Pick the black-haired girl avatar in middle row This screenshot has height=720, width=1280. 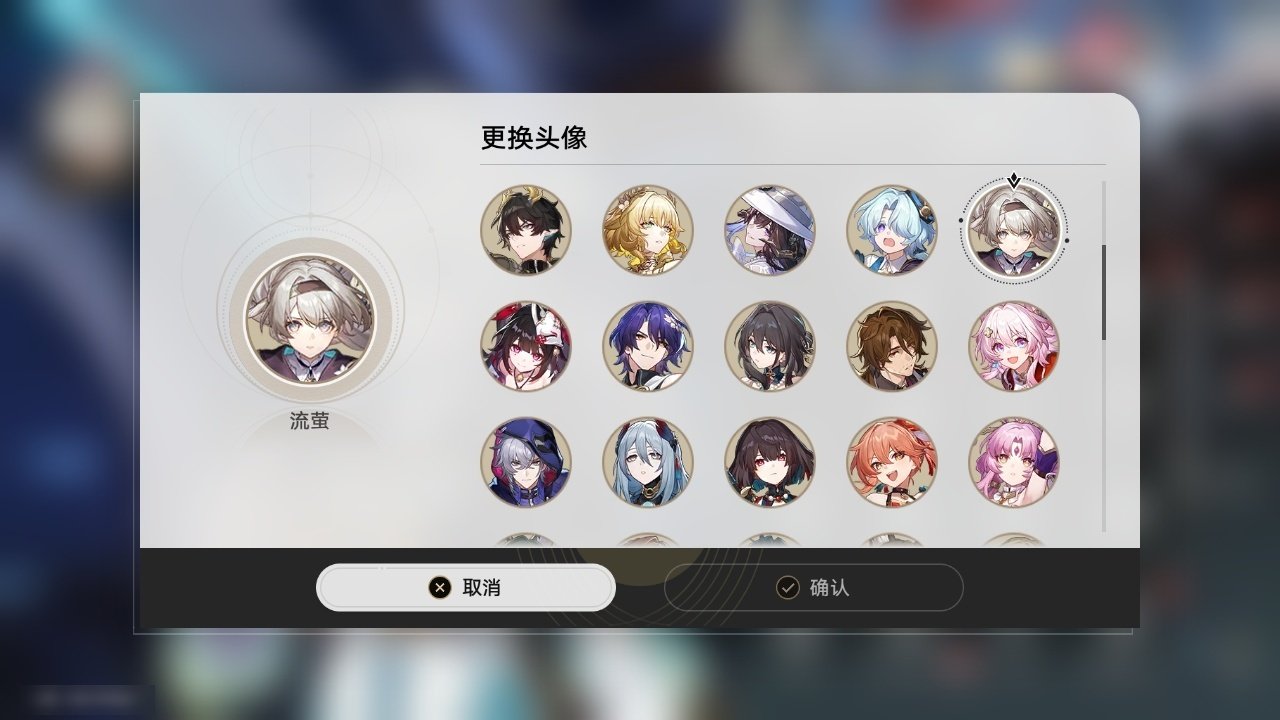[770, 346]
